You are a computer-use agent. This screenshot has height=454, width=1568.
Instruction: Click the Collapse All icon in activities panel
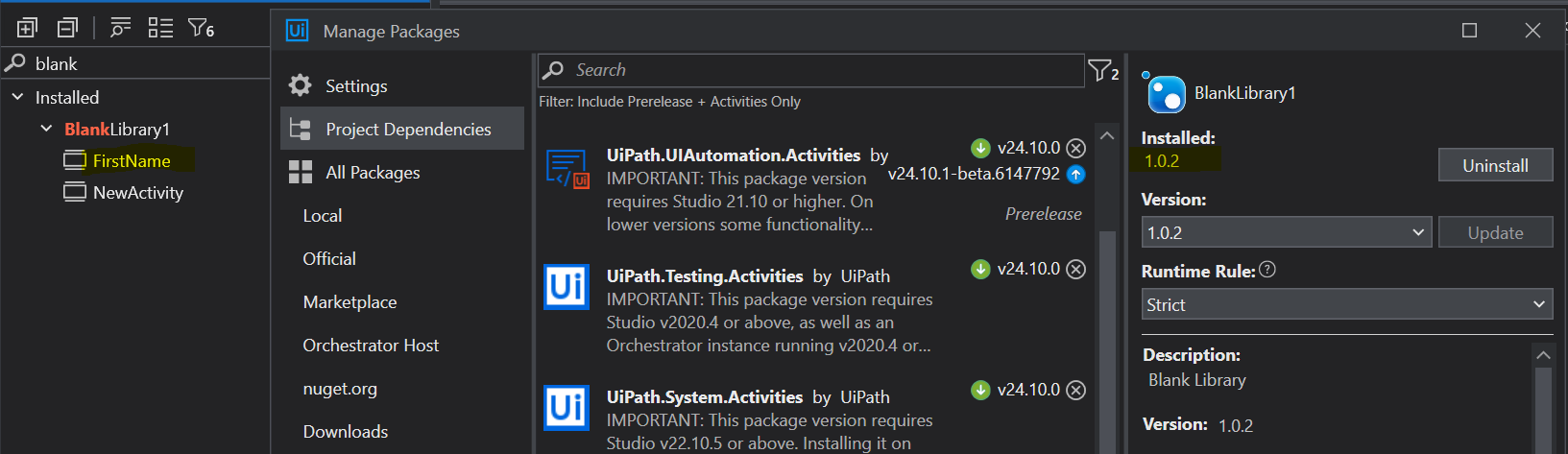pos(67,28)
